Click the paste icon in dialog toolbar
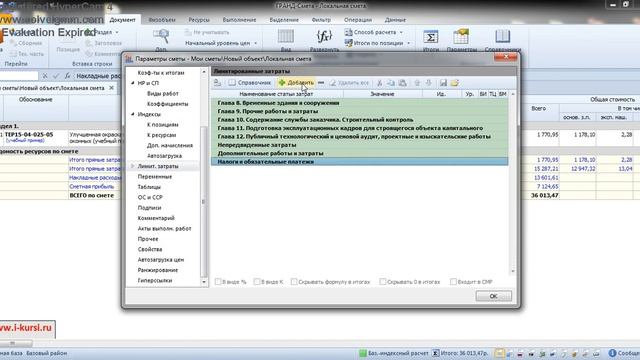Viewport: 640px width, 360px height. point(402,83)
